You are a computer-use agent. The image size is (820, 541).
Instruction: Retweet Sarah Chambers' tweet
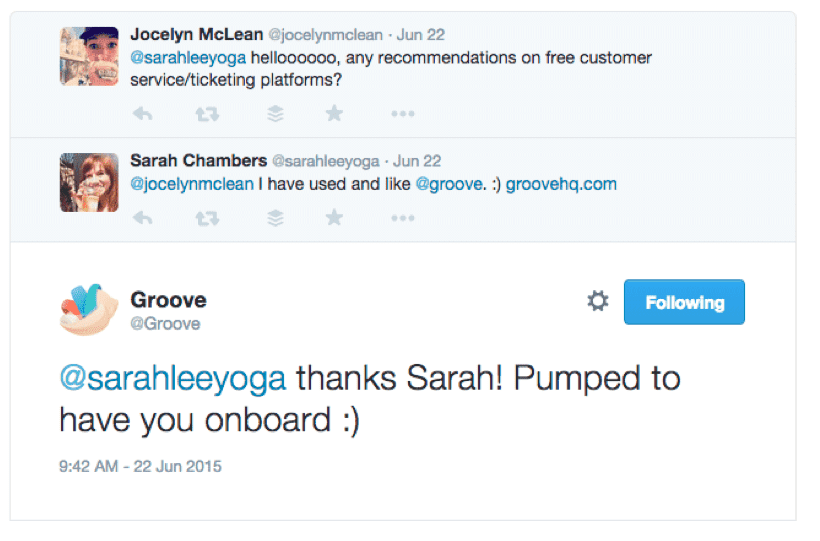(x=207, y=217)
